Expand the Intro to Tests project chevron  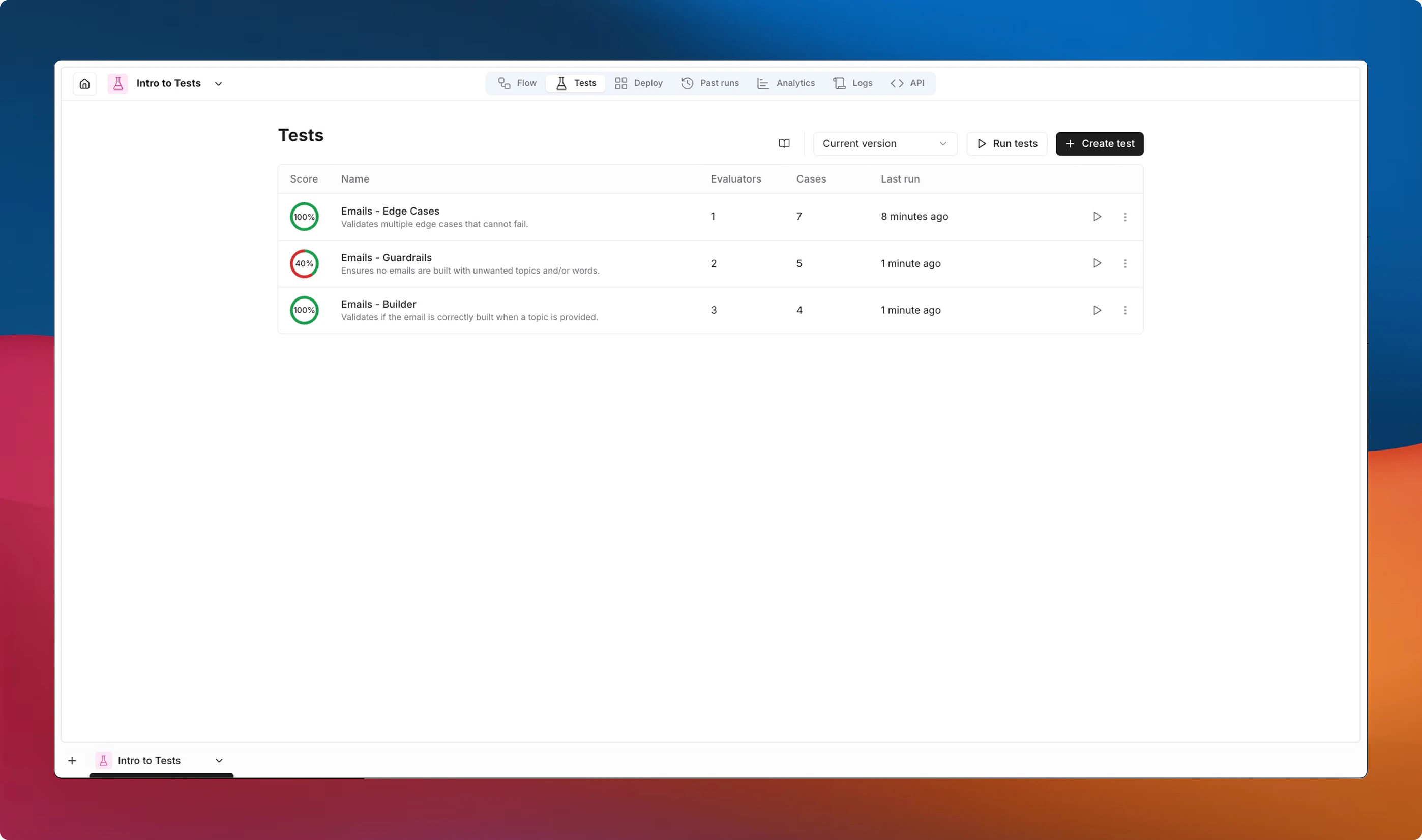(x=219, y=83)
